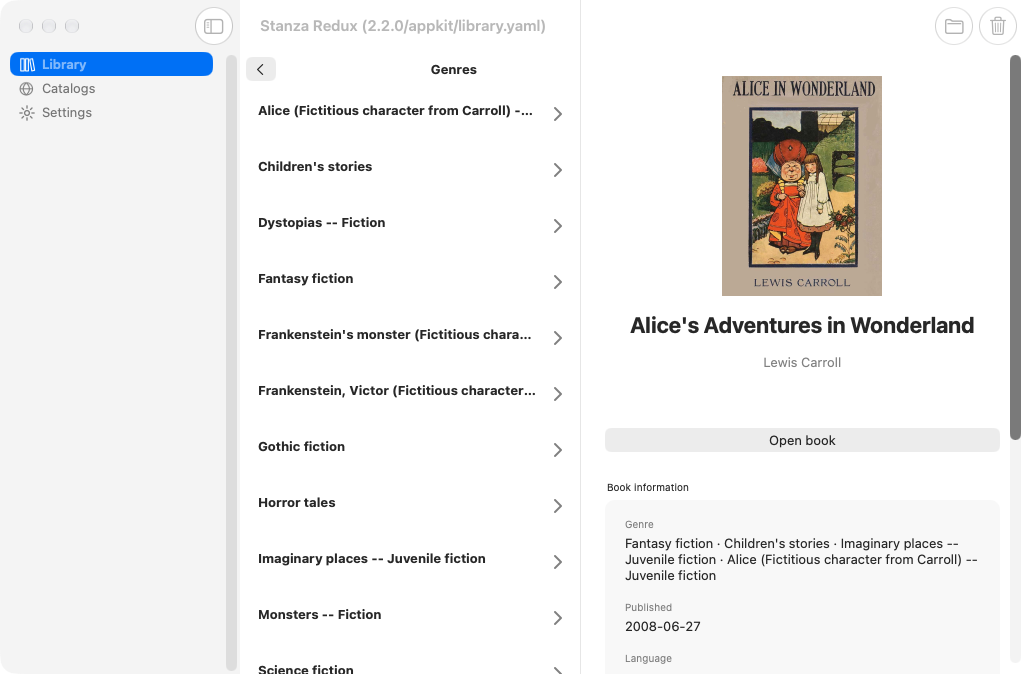Click the sidebar vertical scrollbar
Screen dimensions: 1024x674
tap(231, 362)
